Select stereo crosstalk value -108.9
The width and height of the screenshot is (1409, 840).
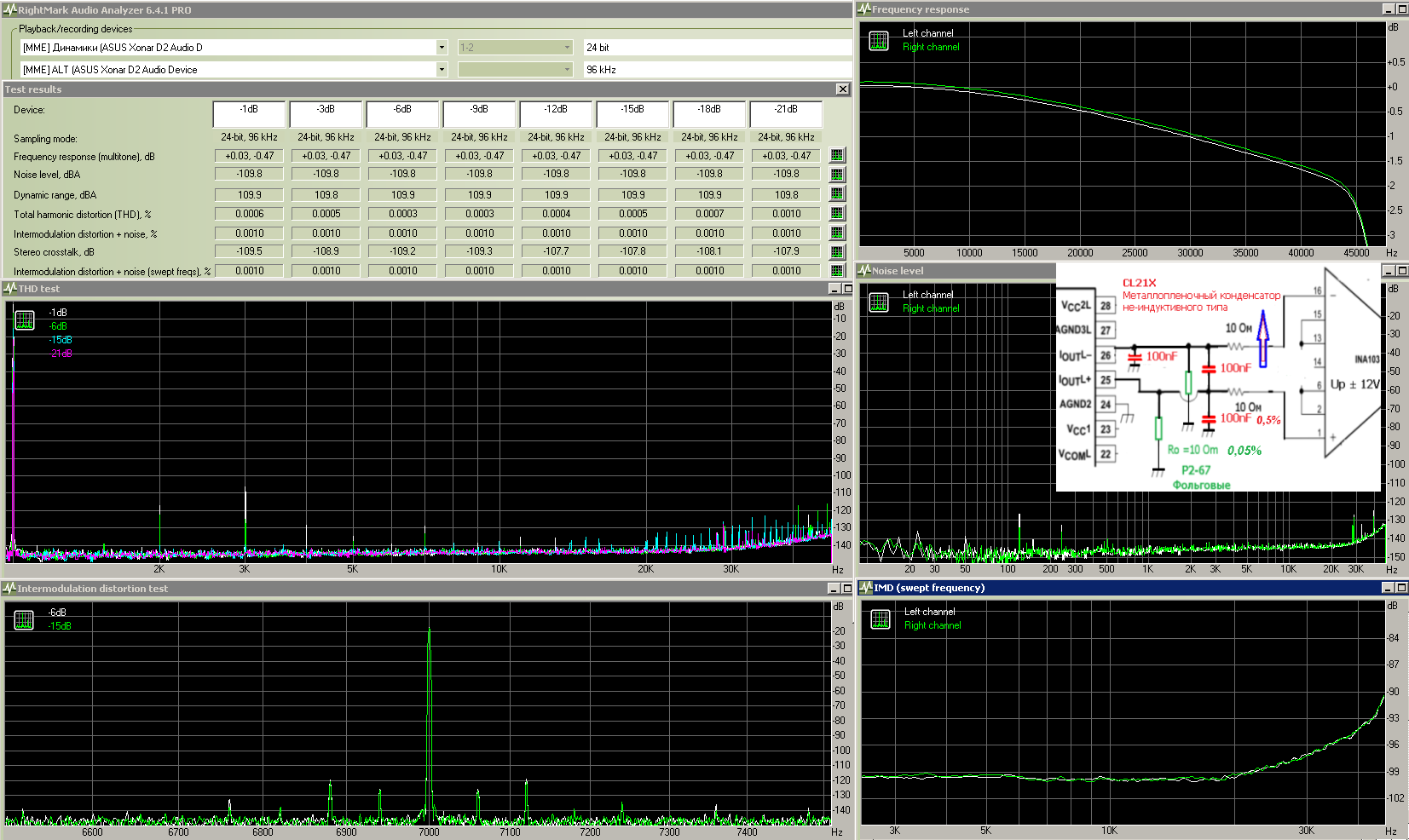[326, 251]
